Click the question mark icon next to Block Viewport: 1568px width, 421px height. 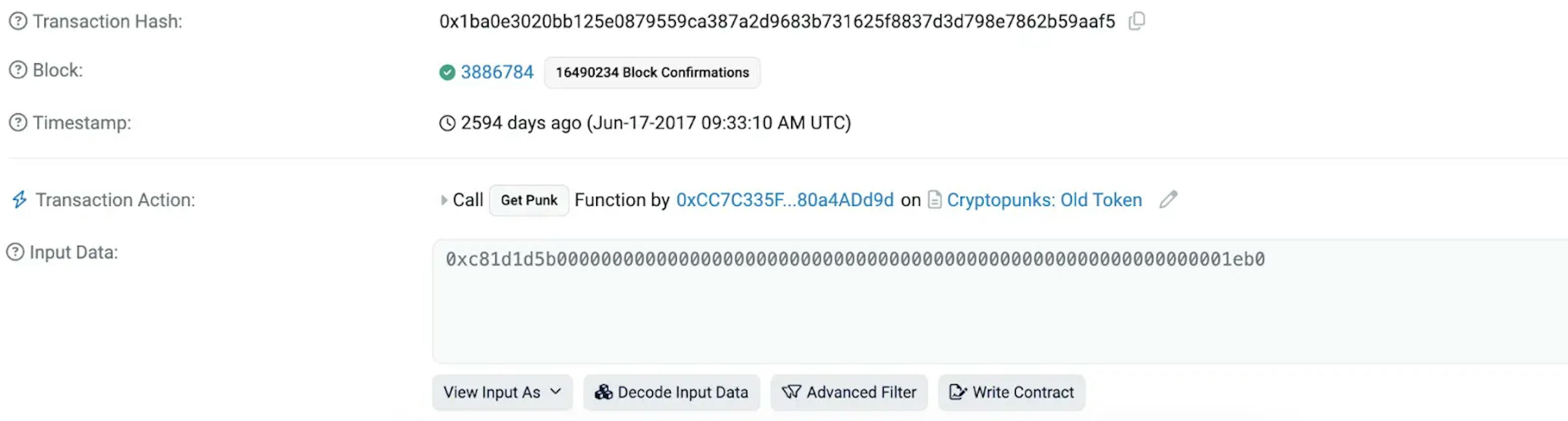point(18,70)
